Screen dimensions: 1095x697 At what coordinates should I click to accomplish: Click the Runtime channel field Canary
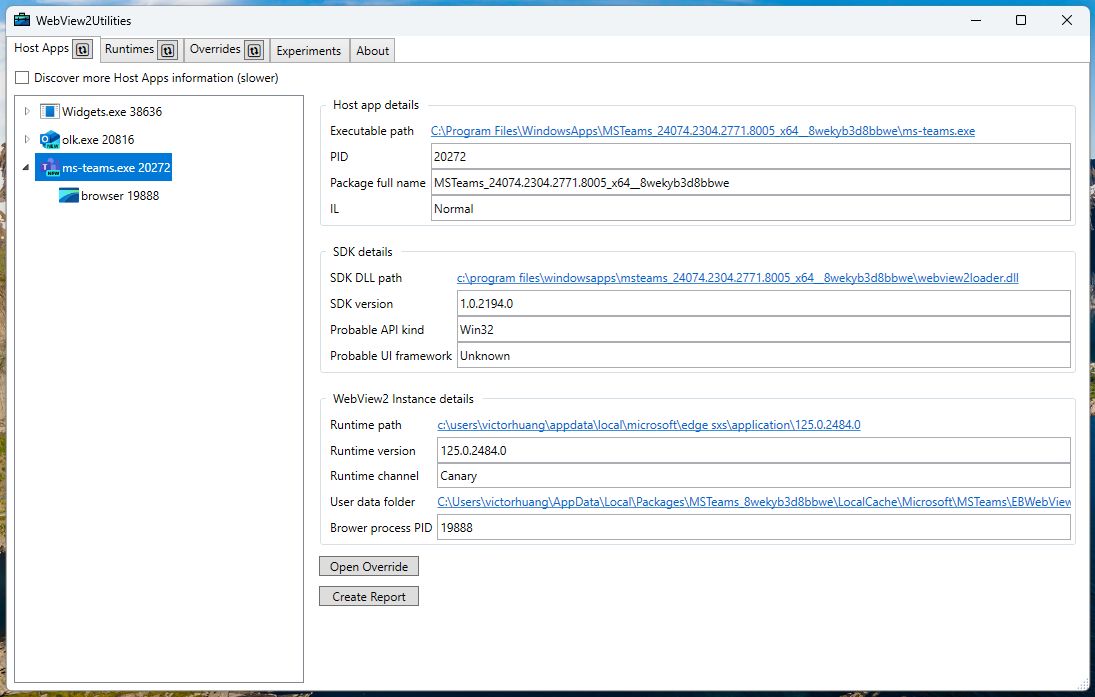[x=754, y=476]
